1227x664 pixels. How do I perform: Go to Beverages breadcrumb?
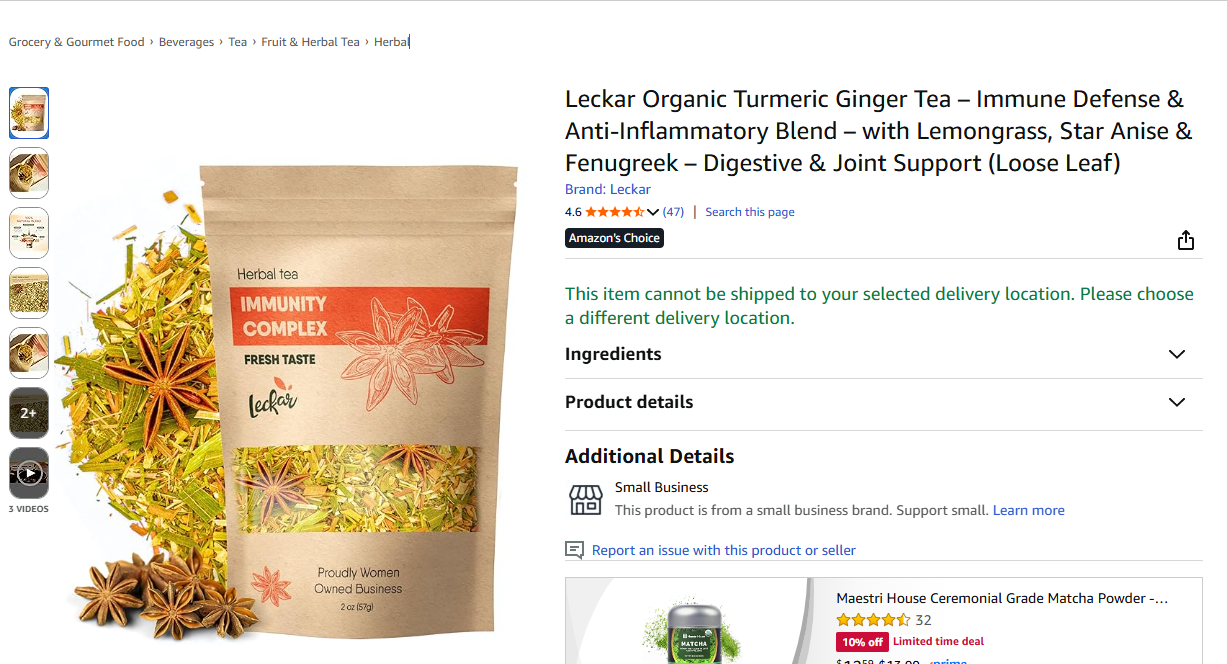(186, 42)
